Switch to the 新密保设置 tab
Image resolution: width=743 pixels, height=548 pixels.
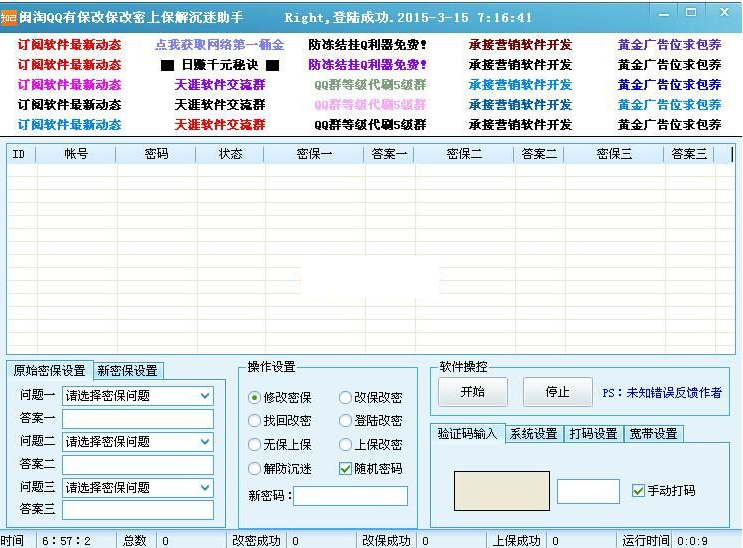click(129, 371)
